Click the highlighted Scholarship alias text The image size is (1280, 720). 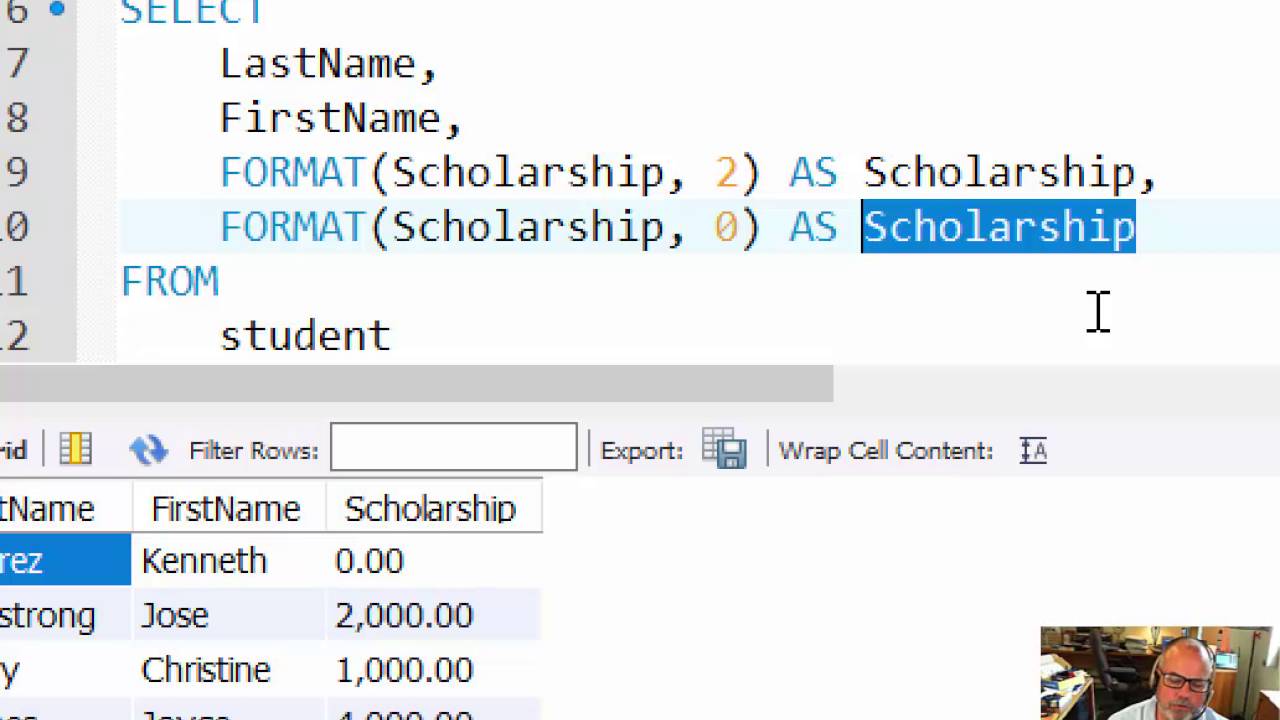point(999,227)
